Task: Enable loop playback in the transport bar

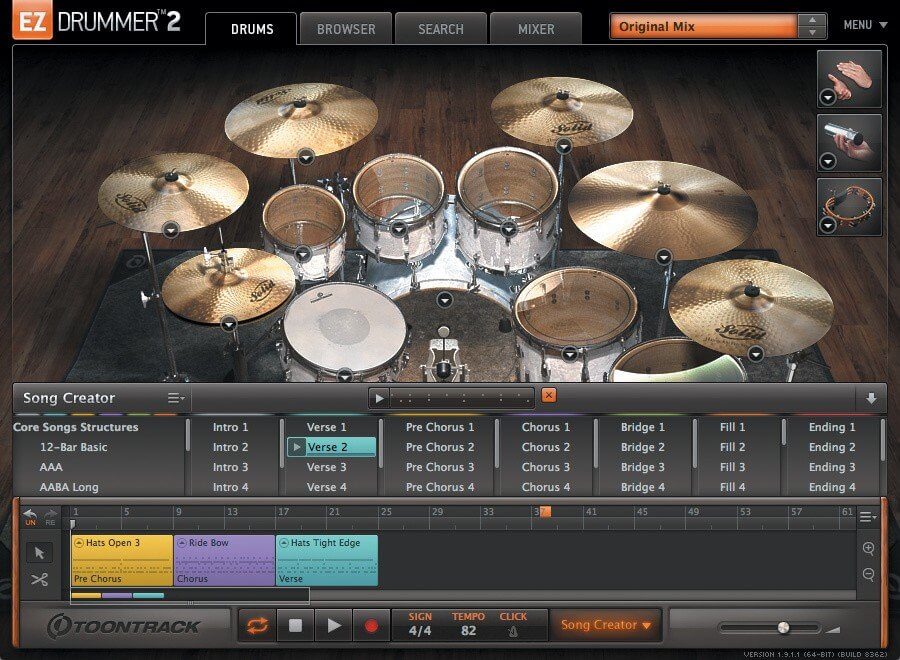Action: click(258, 624)
